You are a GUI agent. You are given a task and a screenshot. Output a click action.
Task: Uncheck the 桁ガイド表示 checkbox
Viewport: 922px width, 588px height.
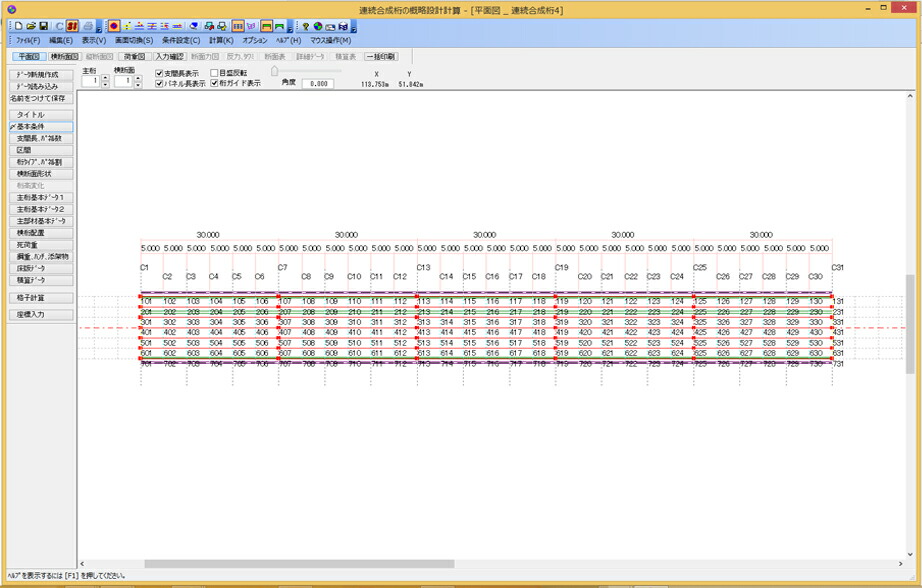coord(214,83)
